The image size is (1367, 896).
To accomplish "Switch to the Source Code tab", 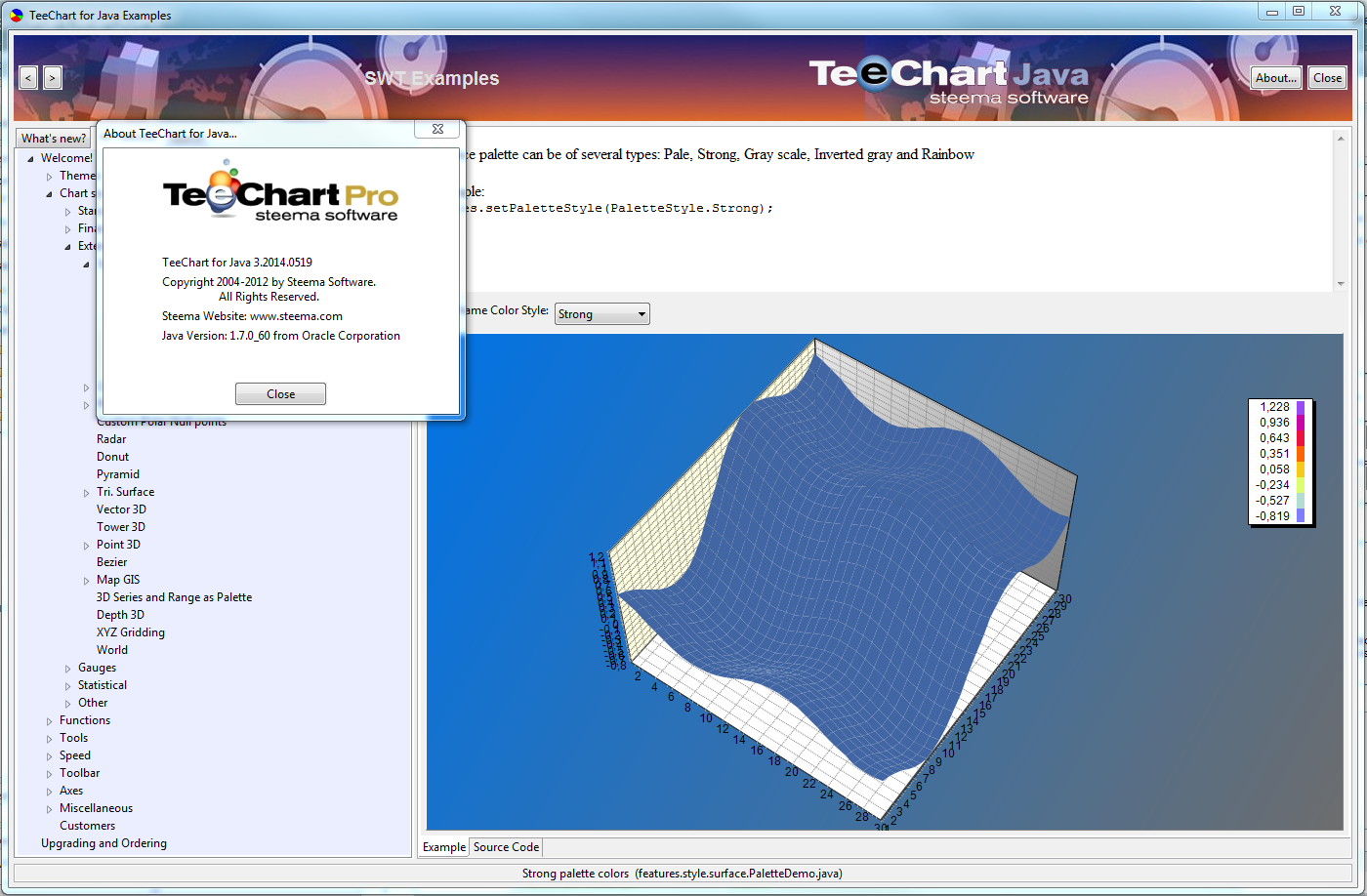I will coord(506,847).
